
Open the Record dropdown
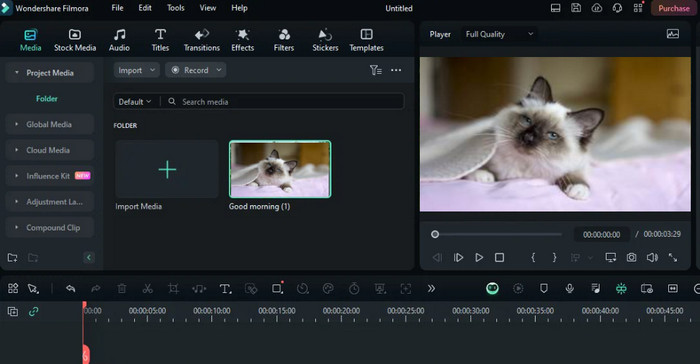coord(196,70)
